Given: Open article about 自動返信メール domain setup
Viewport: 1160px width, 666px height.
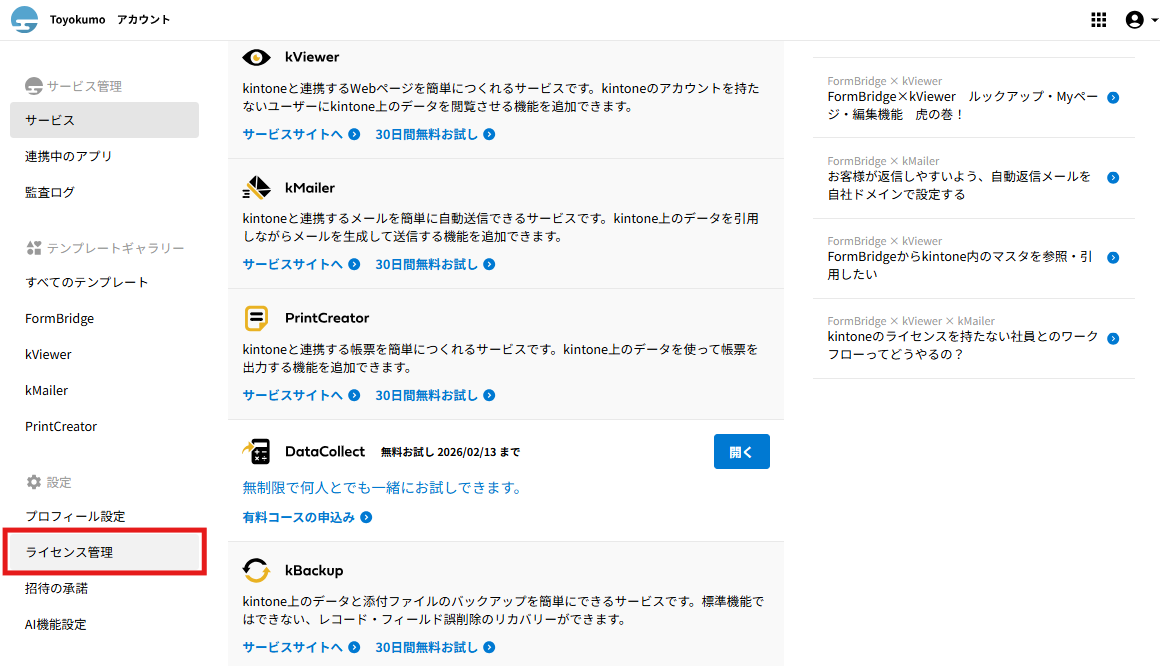Looking at the screenshot, I should click(959, 185).
